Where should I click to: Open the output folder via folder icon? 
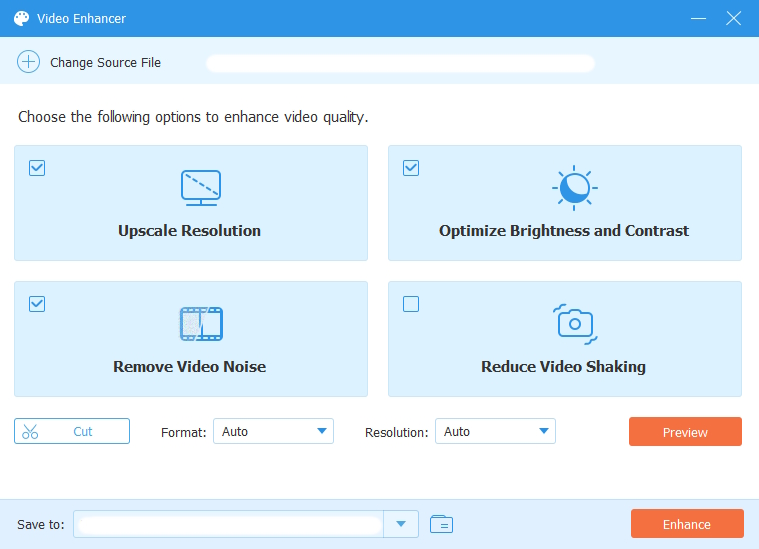pyautogui.click(x=441, y=524)
